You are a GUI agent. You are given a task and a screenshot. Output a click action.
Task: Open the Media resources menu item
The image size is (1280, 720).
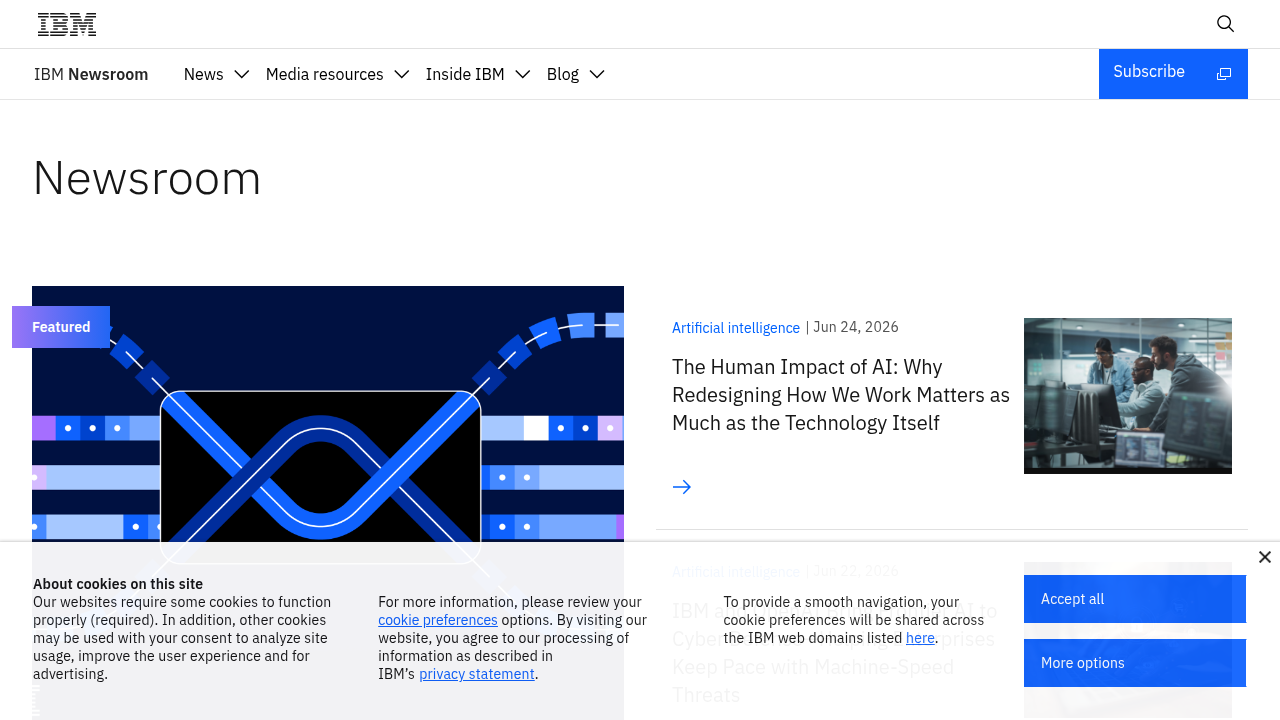(325, 74)
